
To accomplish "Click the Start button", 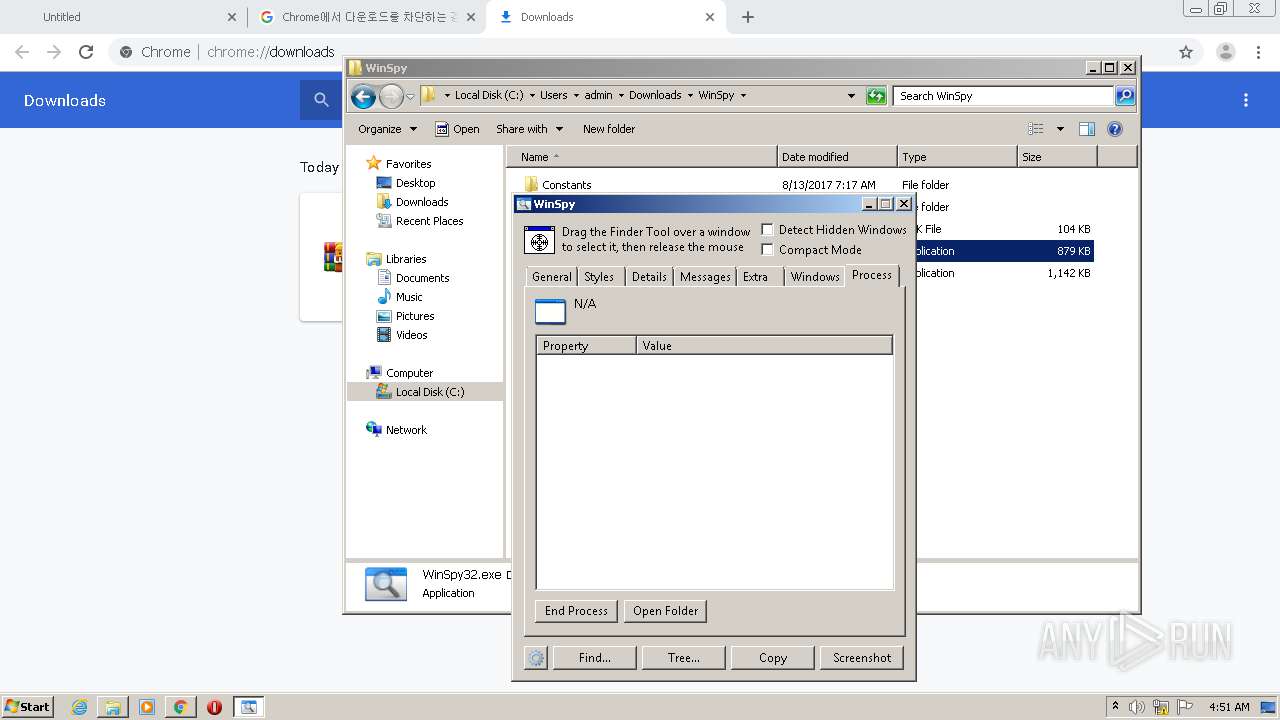I will click(x=27, y=707).
